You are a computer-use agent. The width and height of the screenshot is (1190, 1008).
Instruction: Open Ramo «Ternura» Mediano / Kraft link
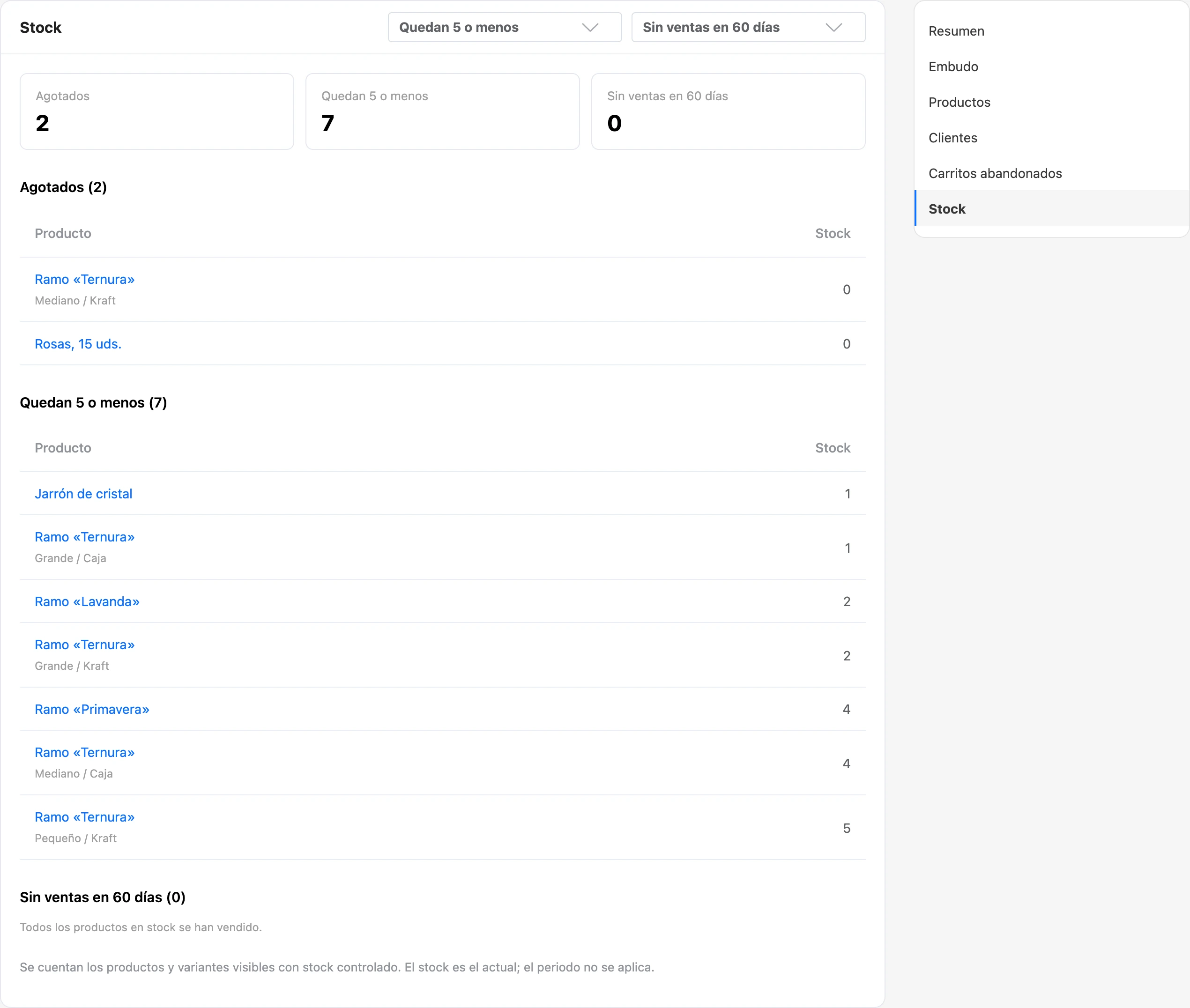[85, 280]
